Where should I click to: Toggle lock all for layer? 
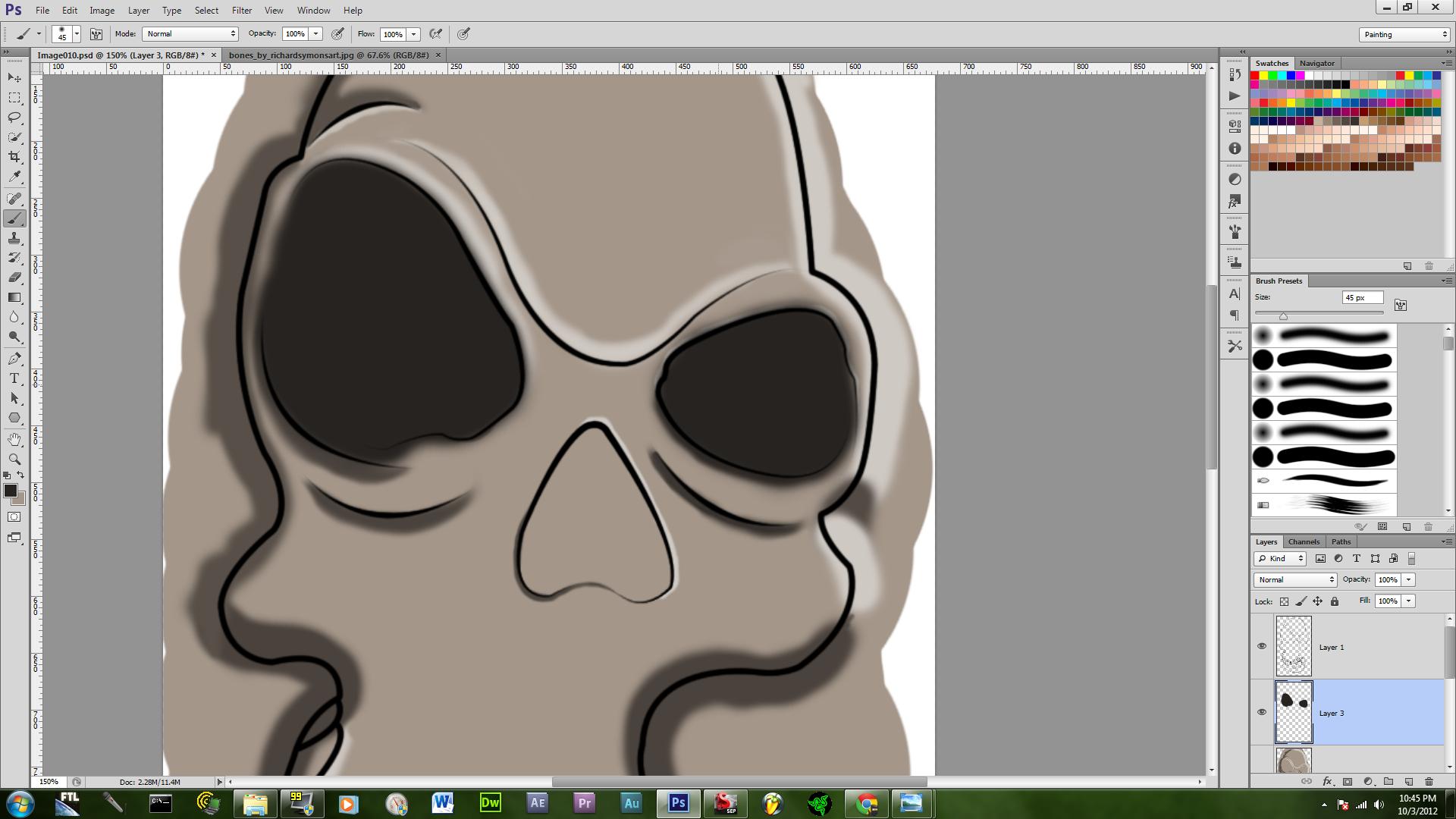coord(1335,601)
